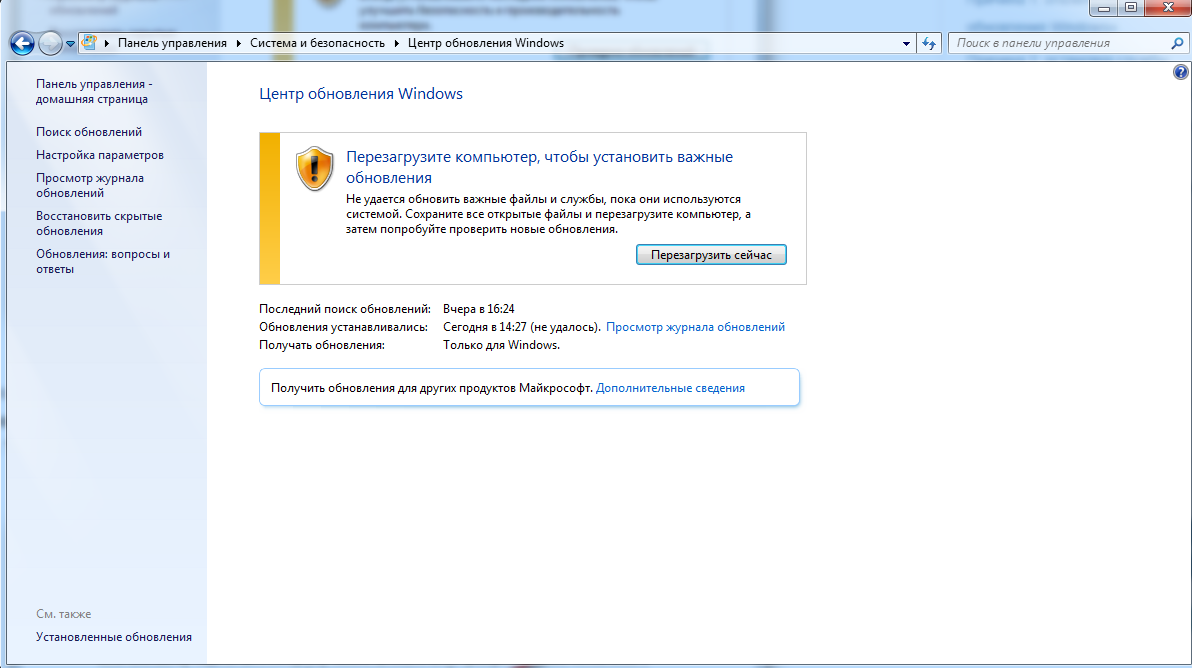The image size is (1192, 668).
Task: Go back with the blue Back arrow
Action: tap(22, 43)
